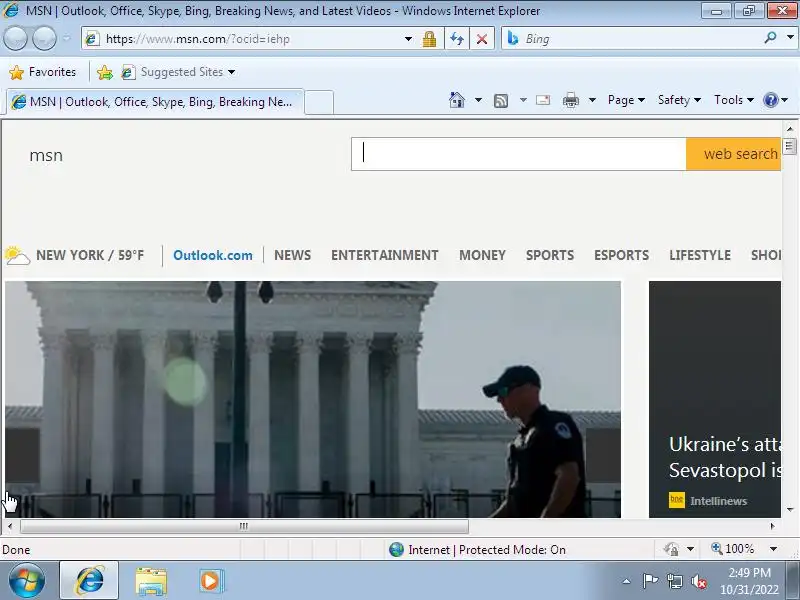Expand the feeds dropdown arrow

point(523,100)
